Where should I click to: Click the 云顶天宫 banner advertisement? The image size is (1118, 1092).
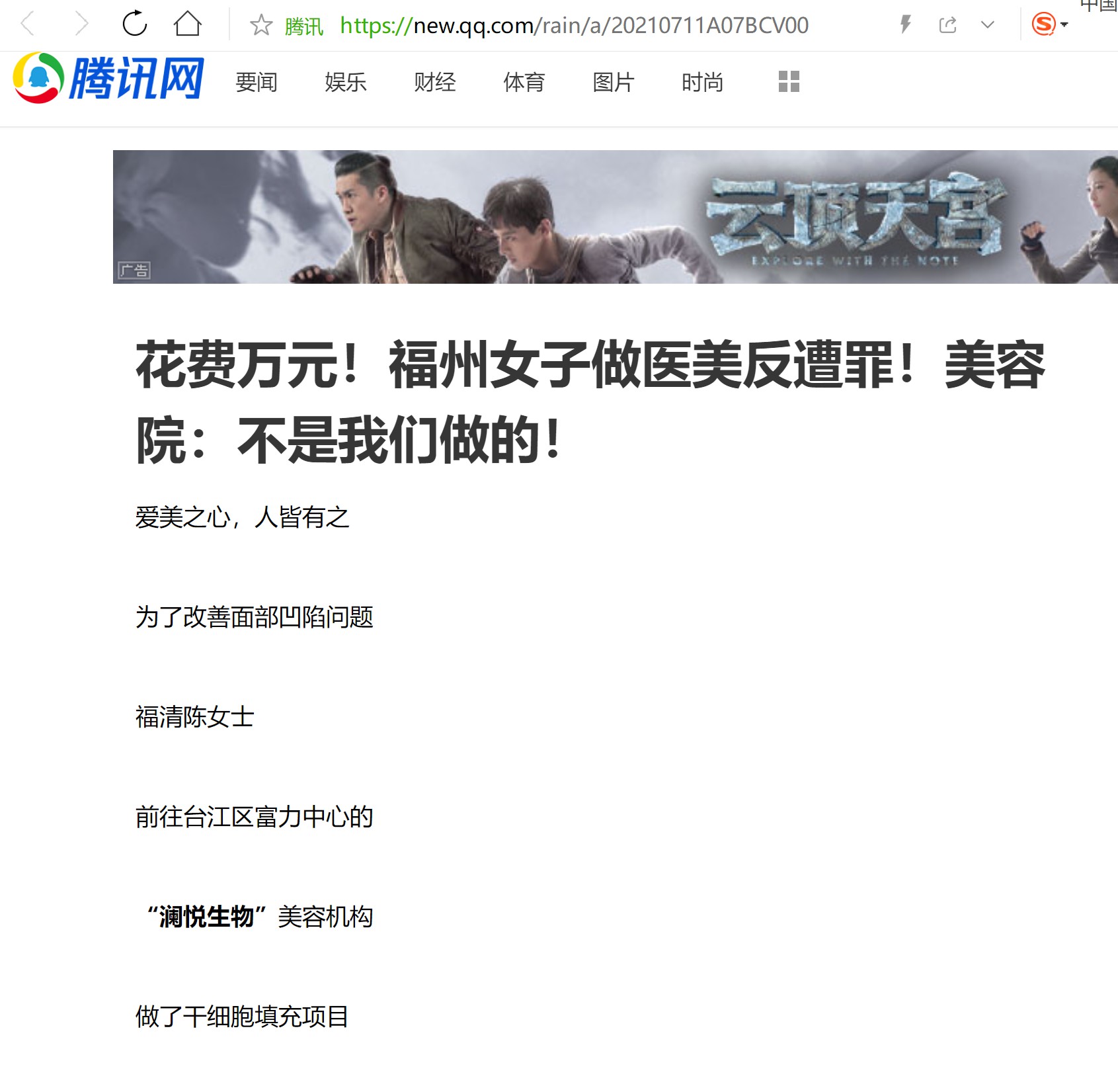pyautogui.click(x=615, y=217)
